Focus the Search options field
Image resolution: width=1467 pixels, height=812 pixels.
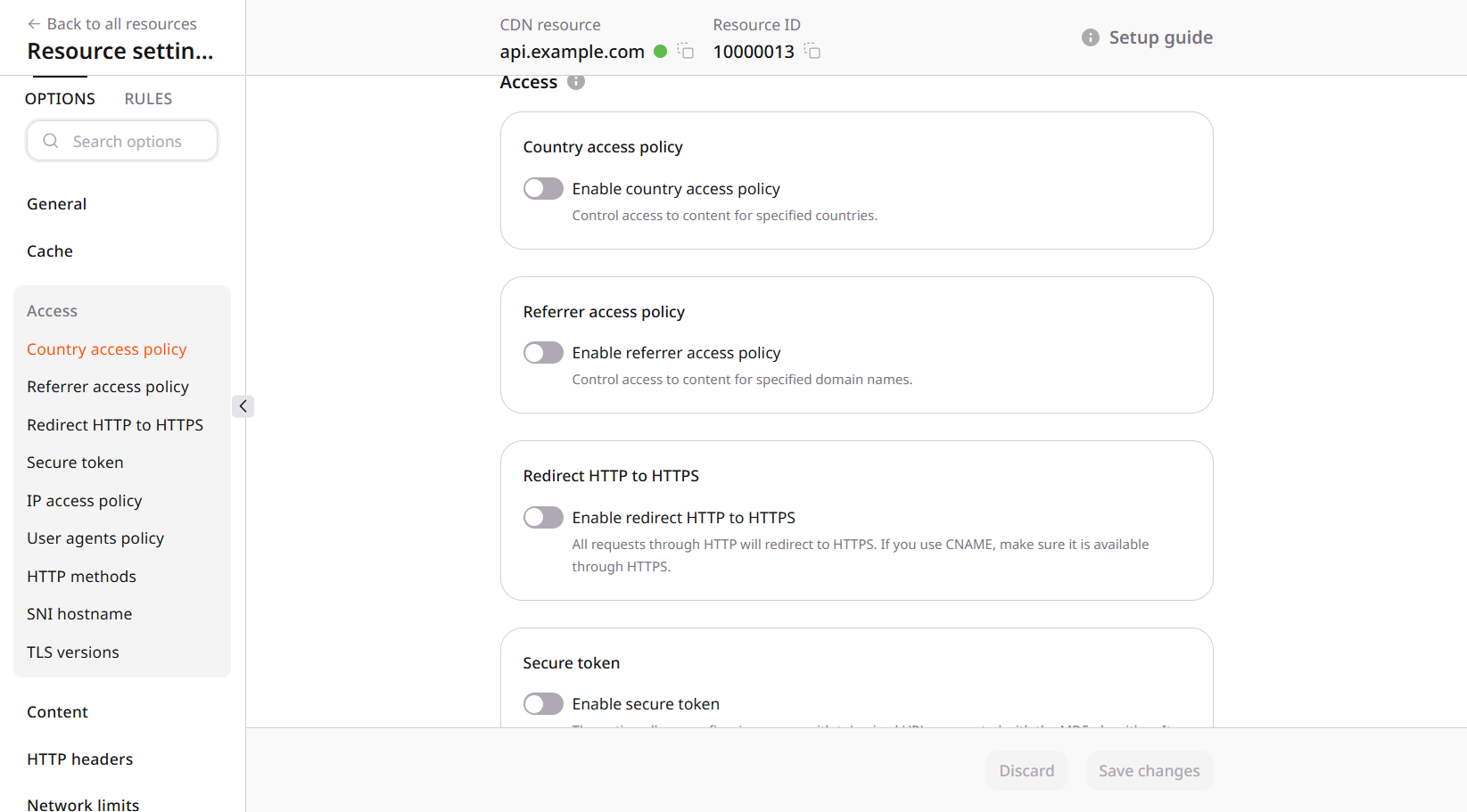pos(122,141)
